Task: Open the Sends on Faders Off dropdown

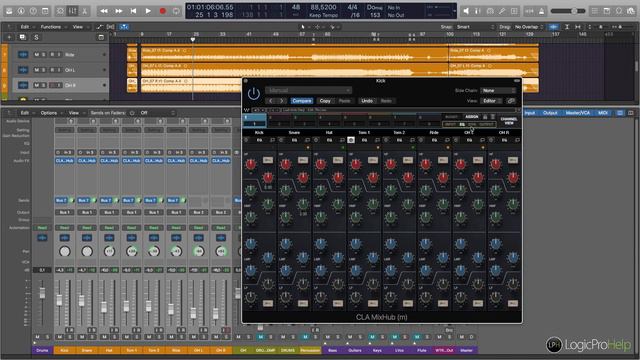Action: pos(157,113)
